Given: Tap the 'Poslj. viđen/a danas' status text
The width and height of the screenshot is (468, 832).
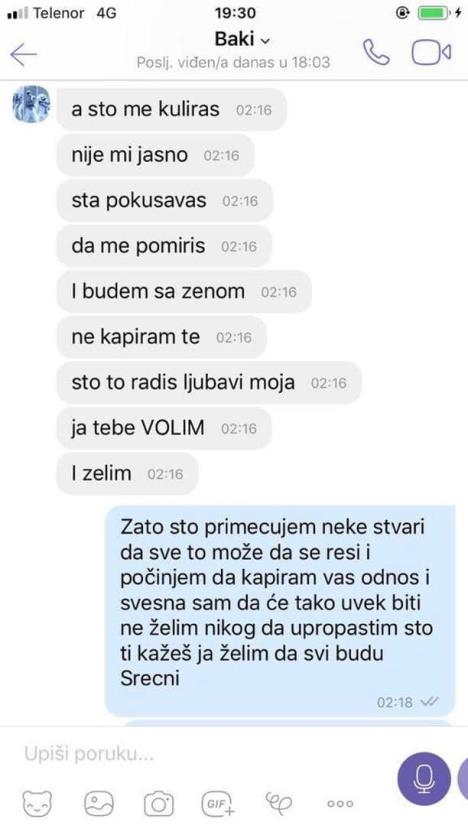Looking at the screenshot, I should coord(233,63).
